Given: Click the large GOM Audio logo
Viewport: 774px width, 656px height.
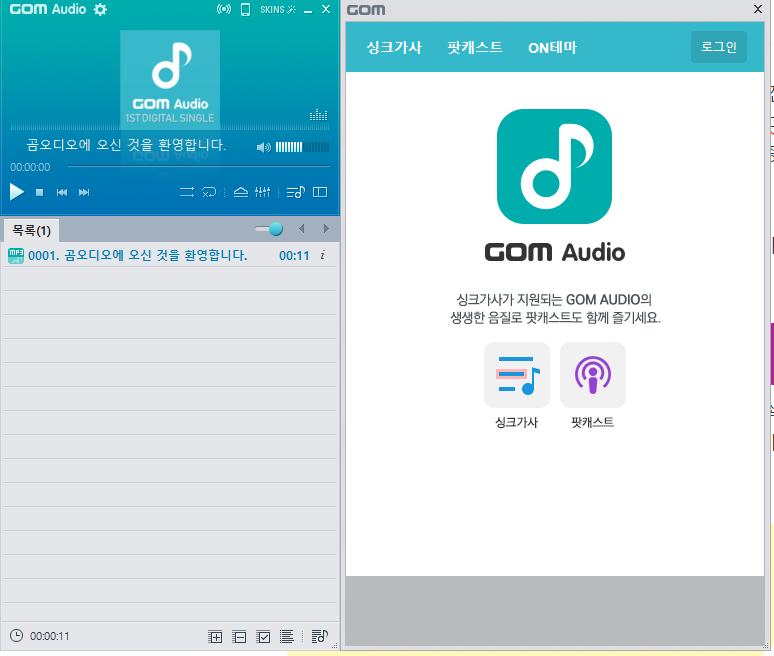Looking at the screenshot, I should tap(554, 166).
